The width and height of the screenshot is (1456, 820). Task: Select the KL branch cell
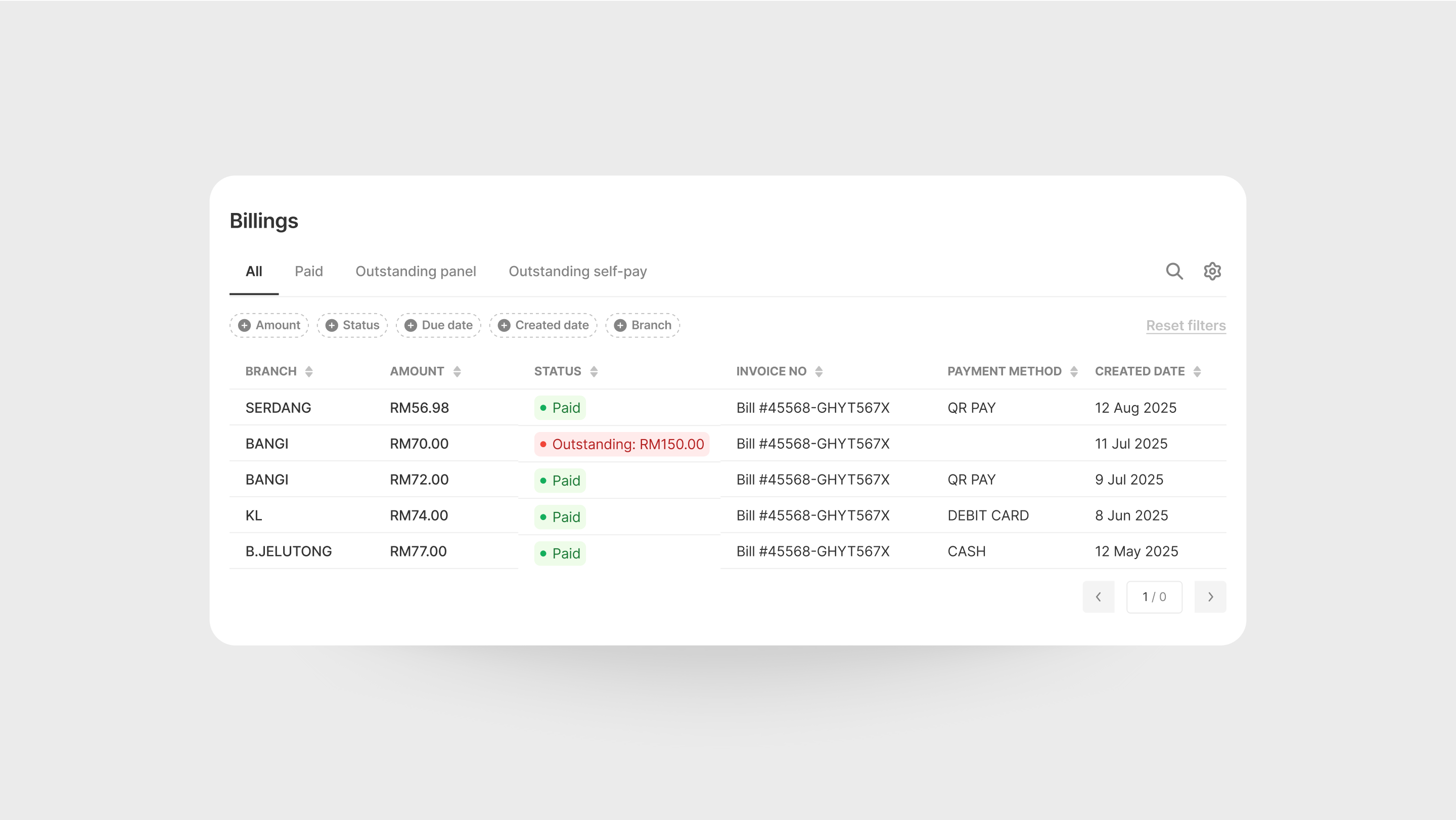254,515
